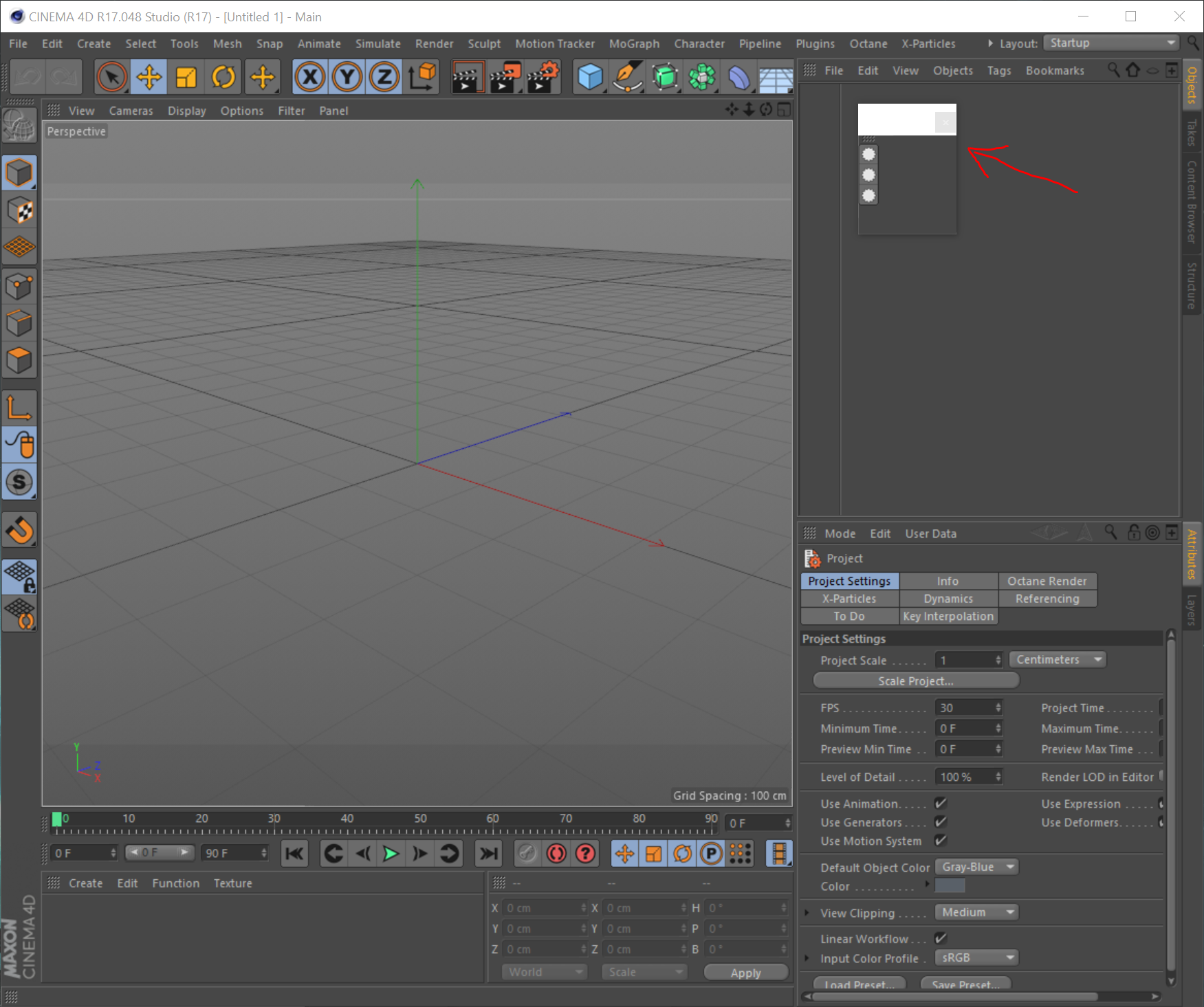Select Polygons mode in left toolbar

pyautogui.click(x=19, y=360)
